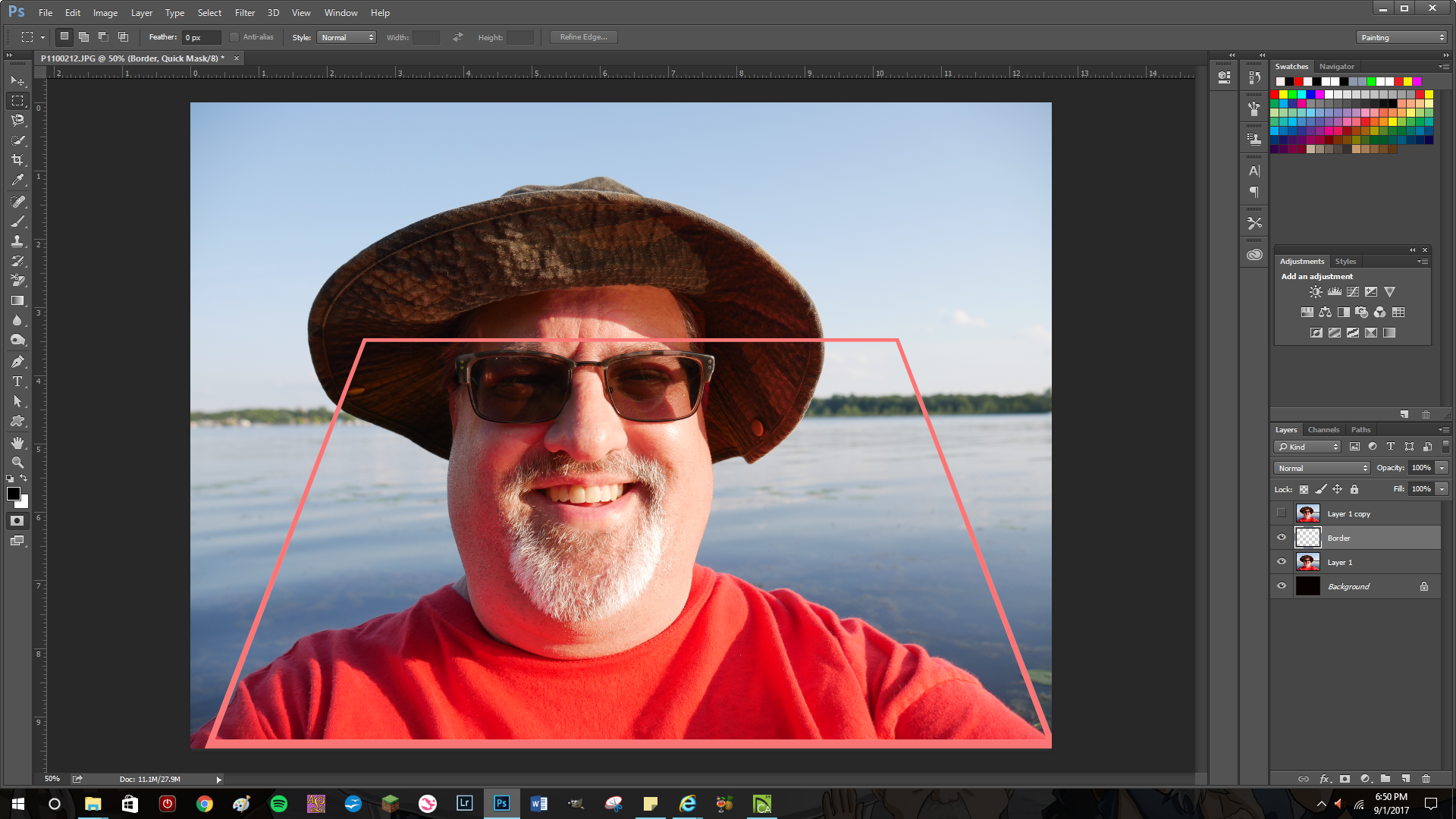Open the Opacity slider dropdown arrow
The width and height of the screenshot is (1456, 819).
coord(1442,468)
